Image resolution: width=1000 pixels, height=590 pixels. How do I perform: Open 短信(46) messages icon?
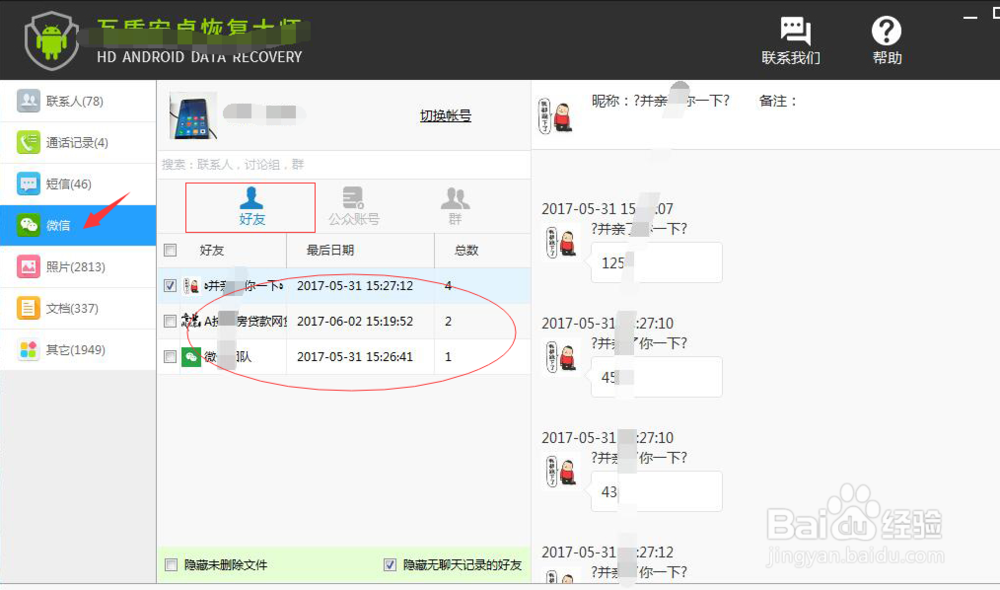28,184
